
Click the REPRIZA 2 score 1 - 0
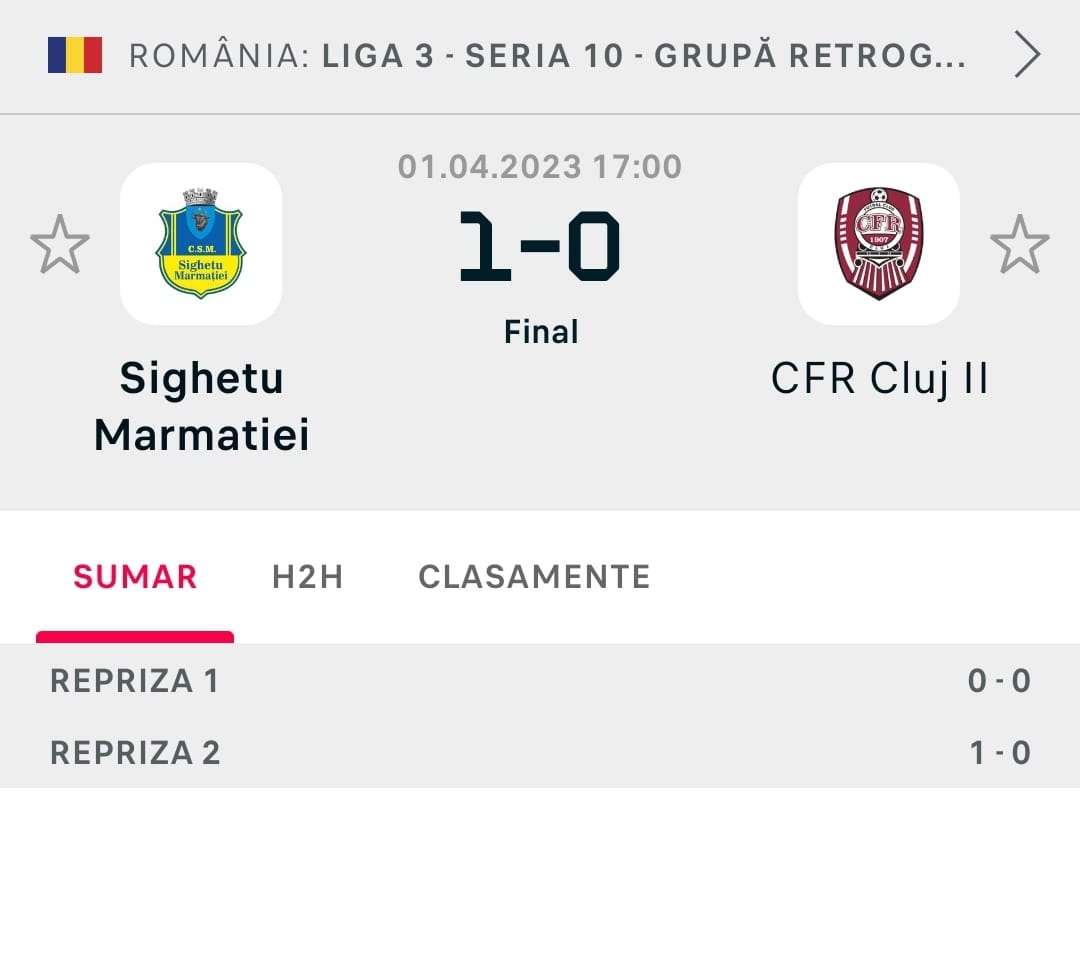pos(999,752)
